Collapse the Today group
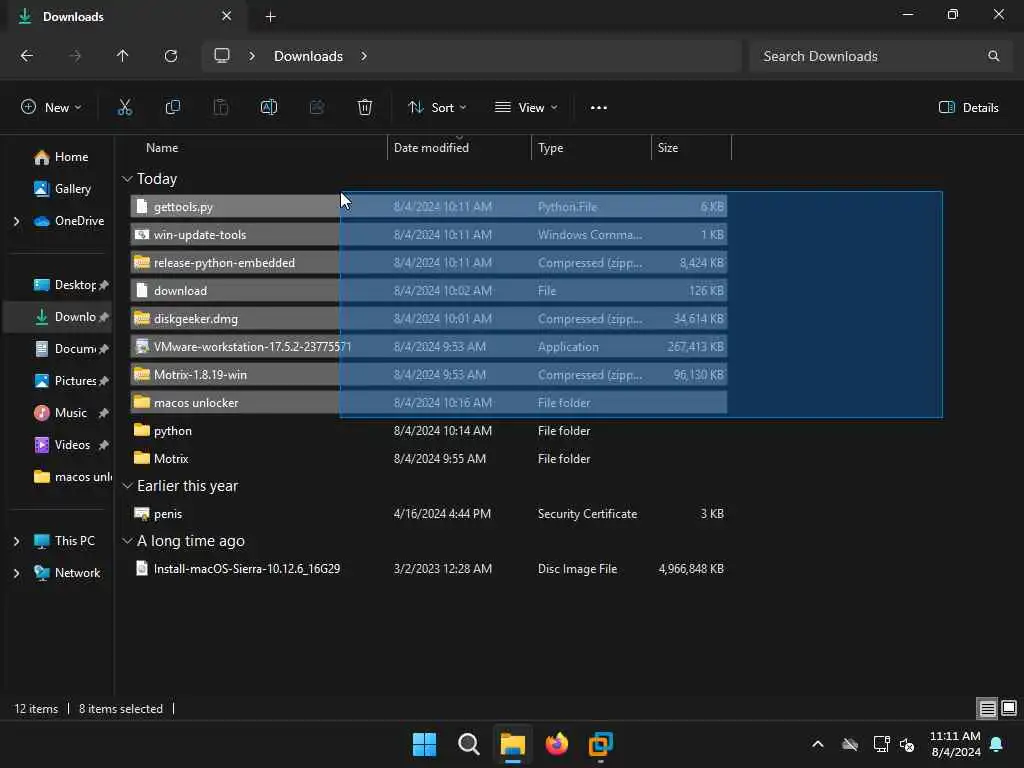 [x=127, y=179]
